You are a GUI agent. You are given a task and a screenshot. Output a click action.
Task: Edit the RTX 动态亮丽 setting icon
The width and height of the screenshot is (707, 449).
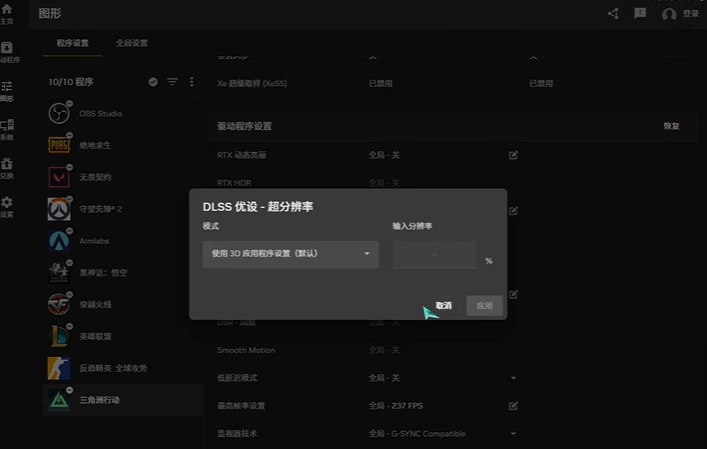tap(513, 155)
